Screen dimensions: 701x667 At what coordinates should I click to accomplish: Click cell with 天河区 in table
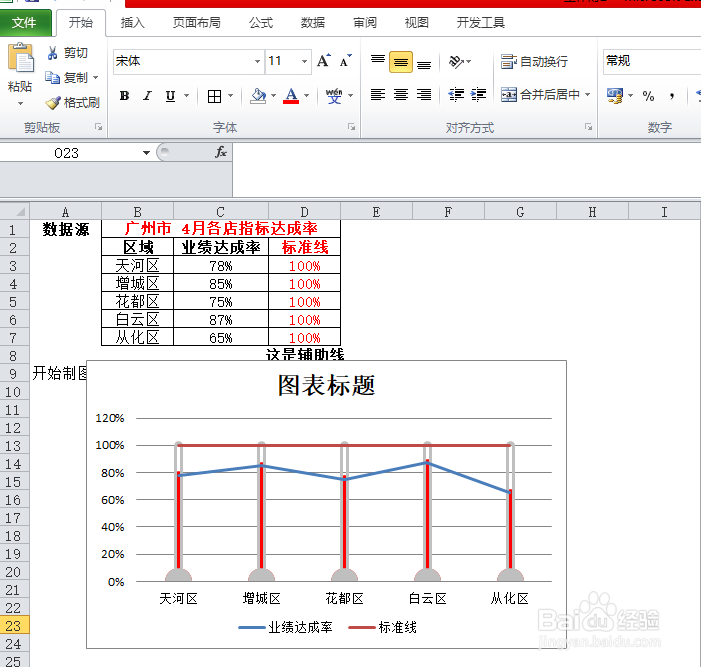(x=137, y=266)
